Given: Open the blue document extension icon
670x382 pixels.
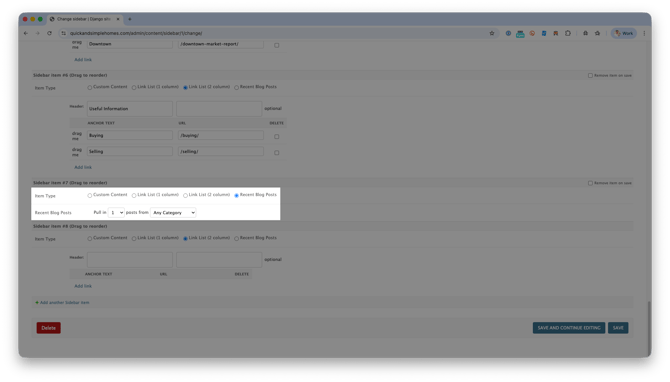Looking at the screenshot, I should click(x=544, y=33).
